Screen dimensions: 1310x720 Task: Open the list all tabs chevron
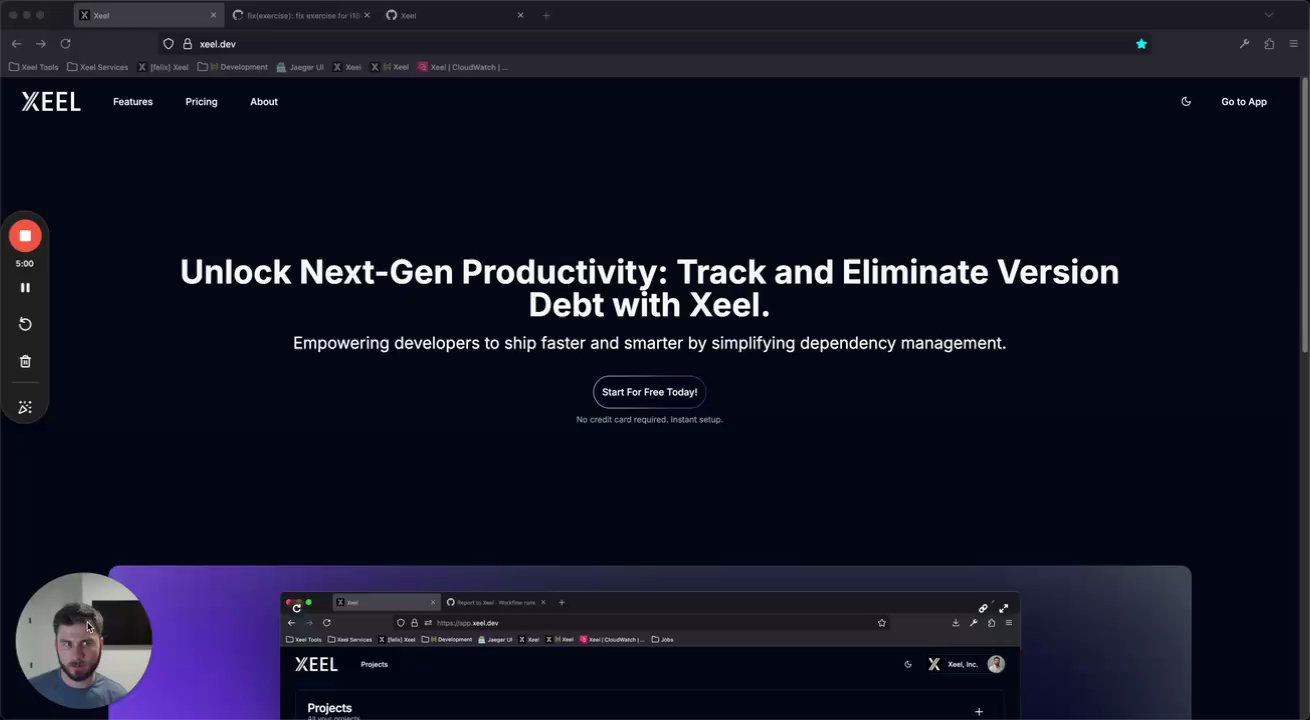coord(1269,15)
